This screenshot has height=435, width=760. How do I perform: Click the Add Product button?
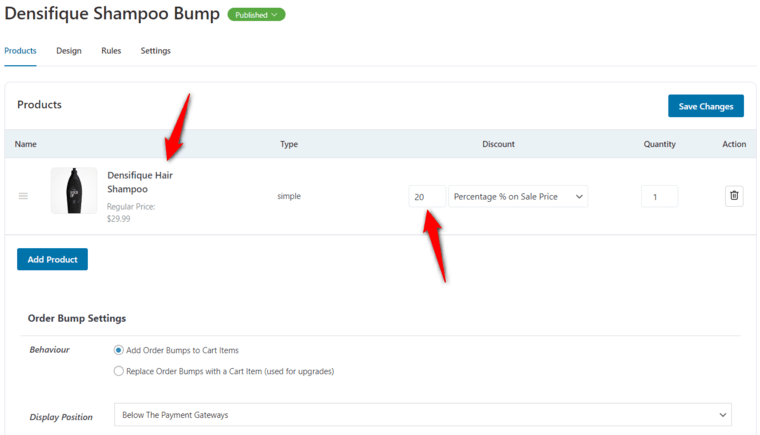point(52,259)
